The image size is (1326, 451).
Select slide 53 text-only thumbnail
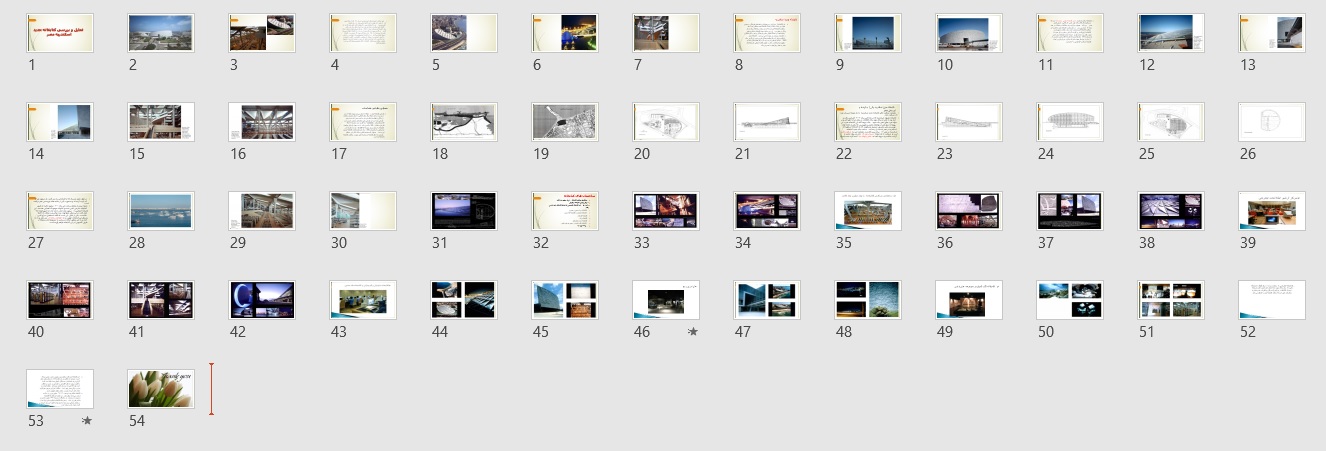(60, 389)
